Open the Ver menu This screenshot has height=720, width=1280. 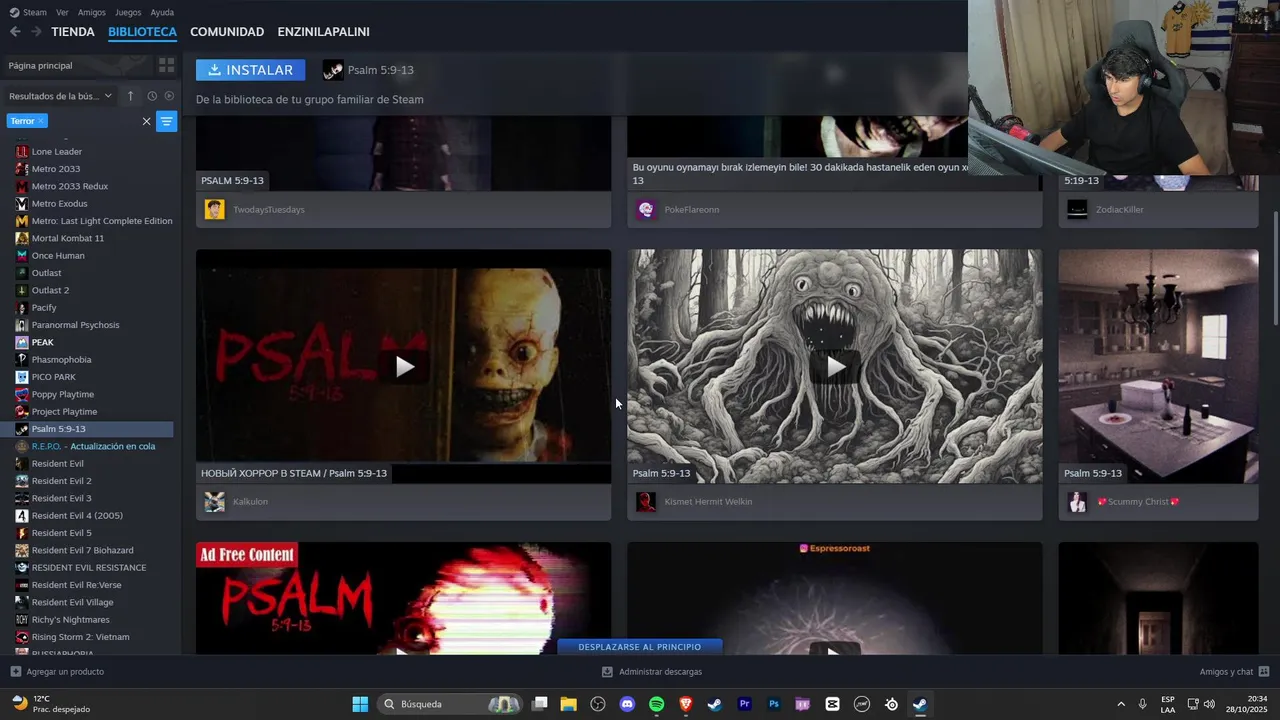63,12
